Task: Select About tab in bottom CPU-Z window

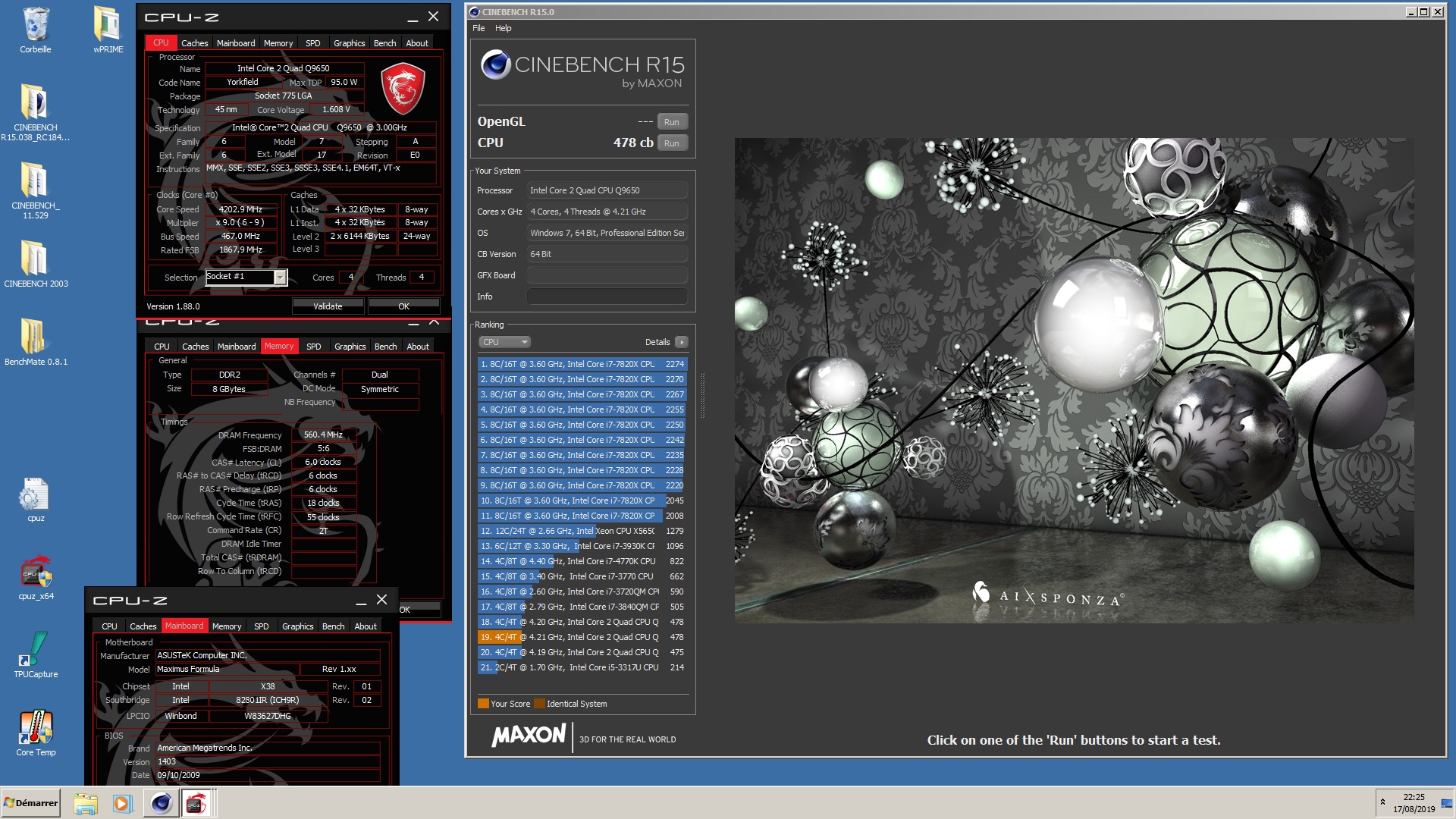Action: [366, 626]
